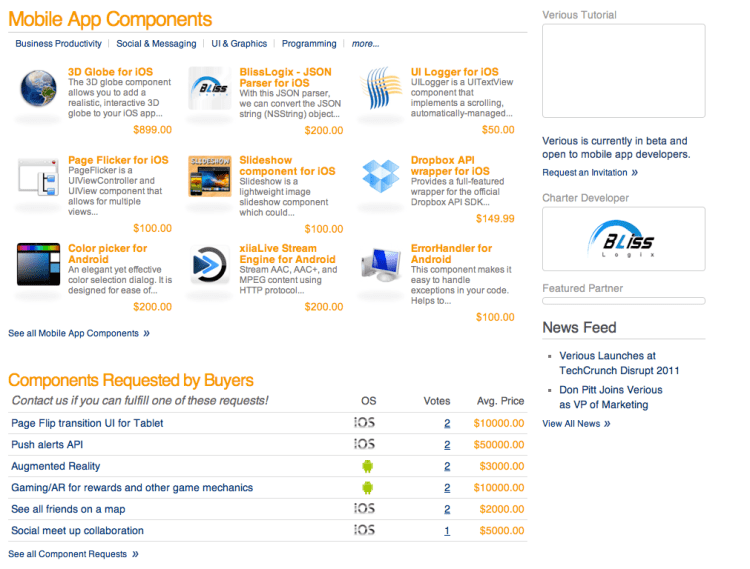Click the $50.00 UI Logger price
This screenshot has height=569, width=750.
[498, 130]
